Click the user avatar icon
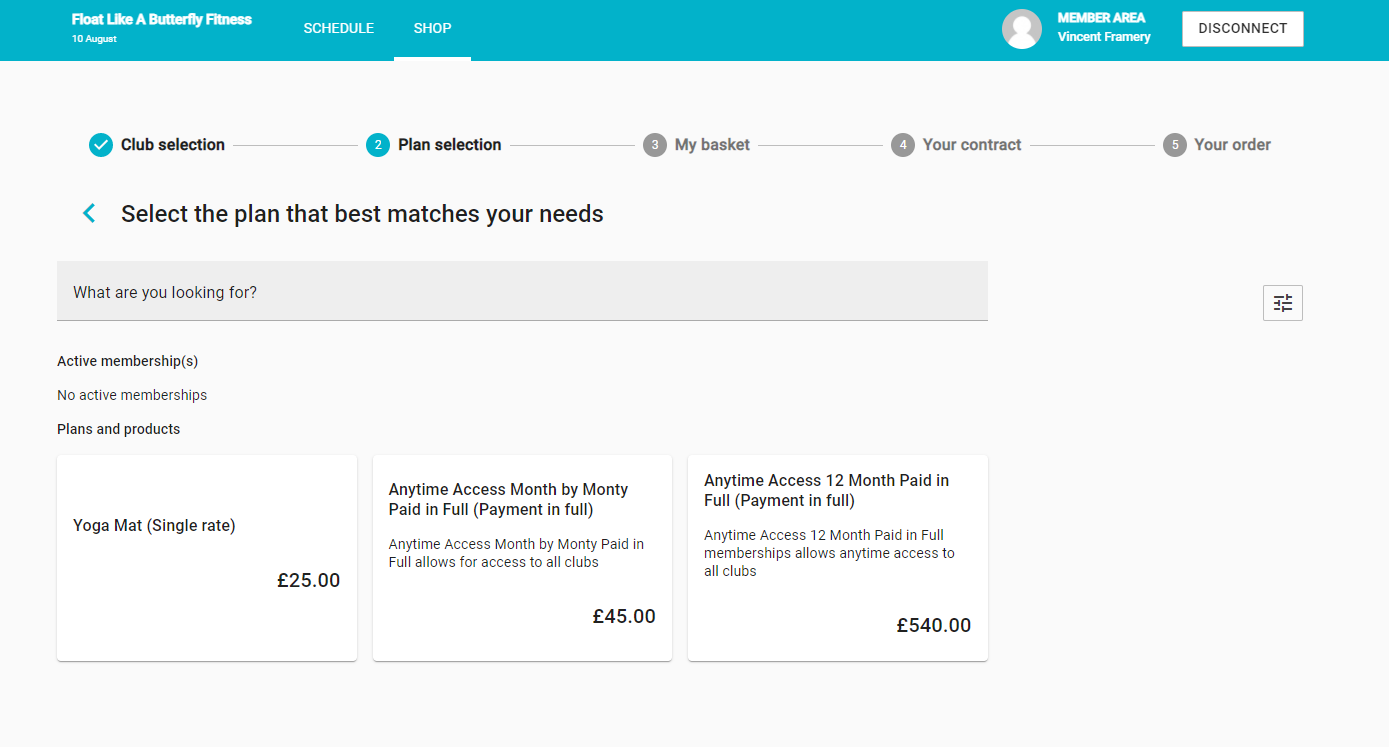This screenshot has width=1389, height=747. [1021, 29]
